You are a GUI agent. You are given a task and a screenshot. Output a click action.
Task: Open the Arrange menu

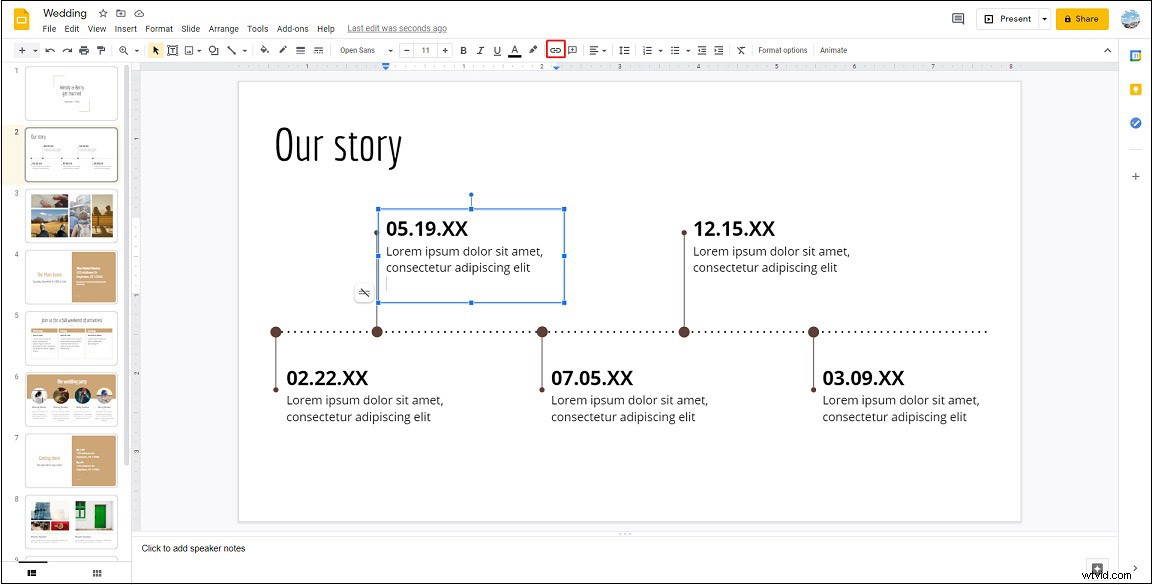[x=223, y=28]
